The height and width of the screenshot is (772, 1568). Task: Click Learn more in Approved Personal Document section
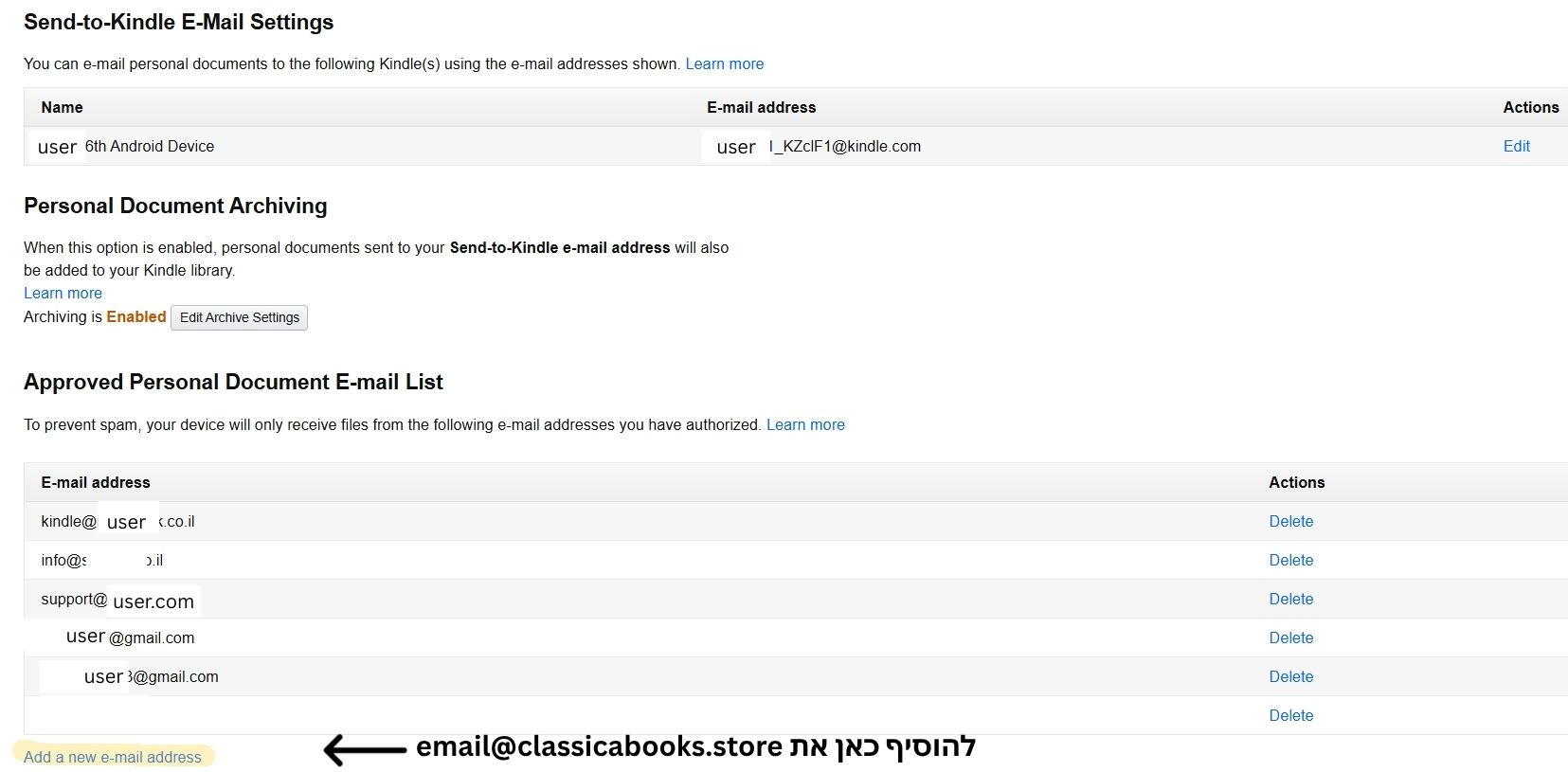pos(805,424)
